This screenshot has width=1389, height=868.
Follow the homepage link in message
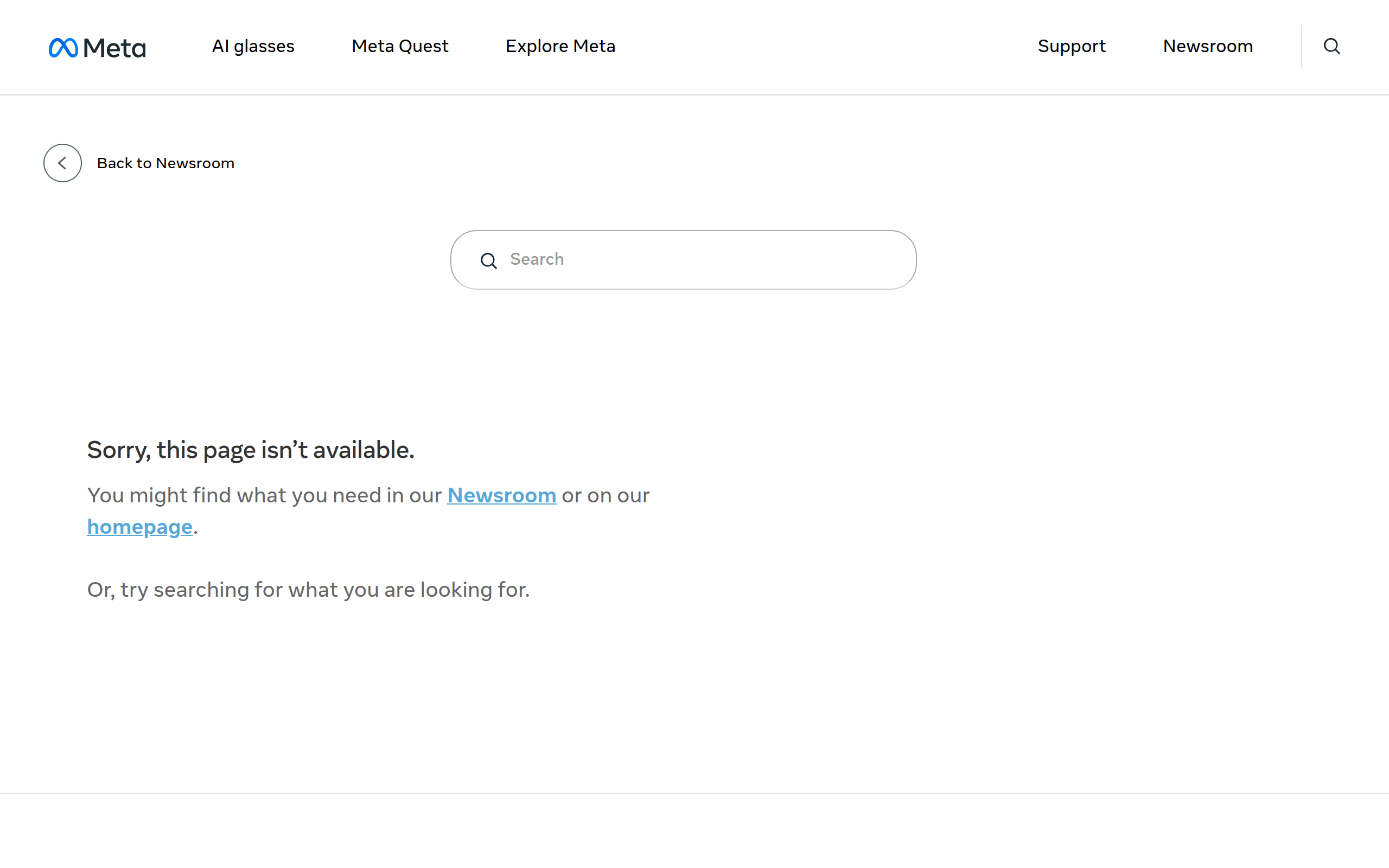[x=139, y=526]
